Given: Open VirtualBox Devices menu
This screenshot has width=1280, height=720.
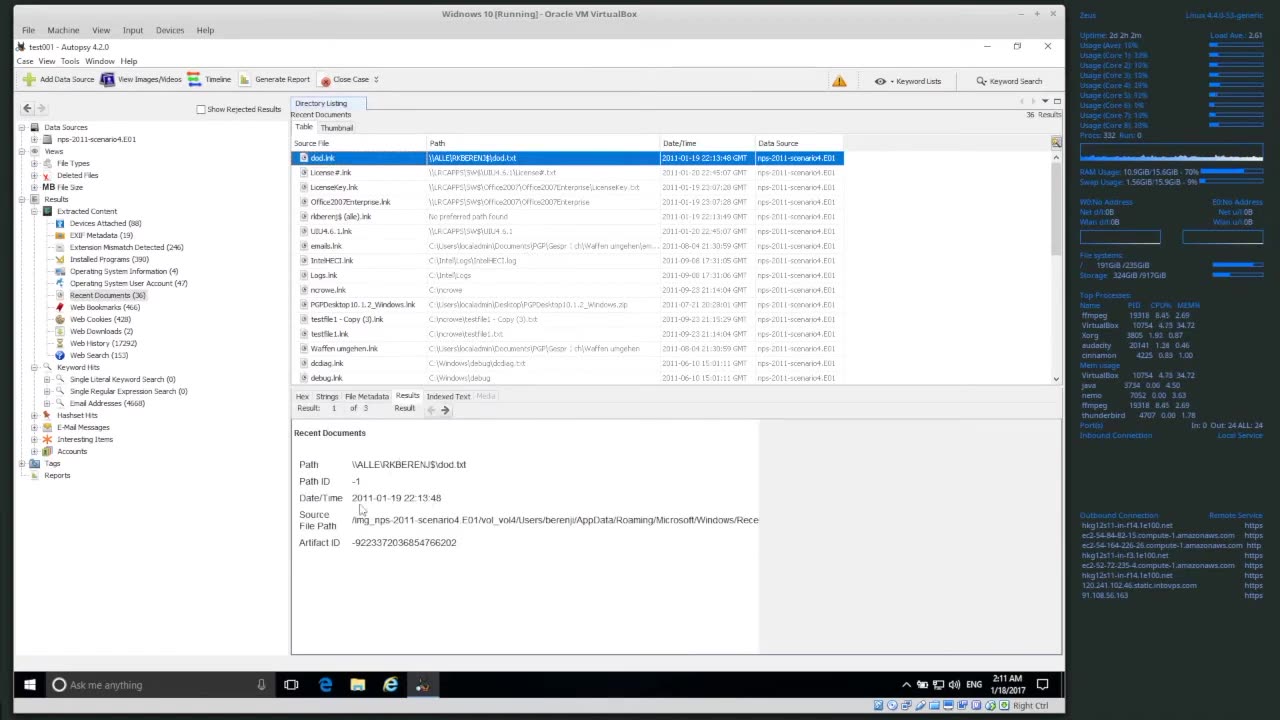Looking at the screenshot, I should 170,30.
